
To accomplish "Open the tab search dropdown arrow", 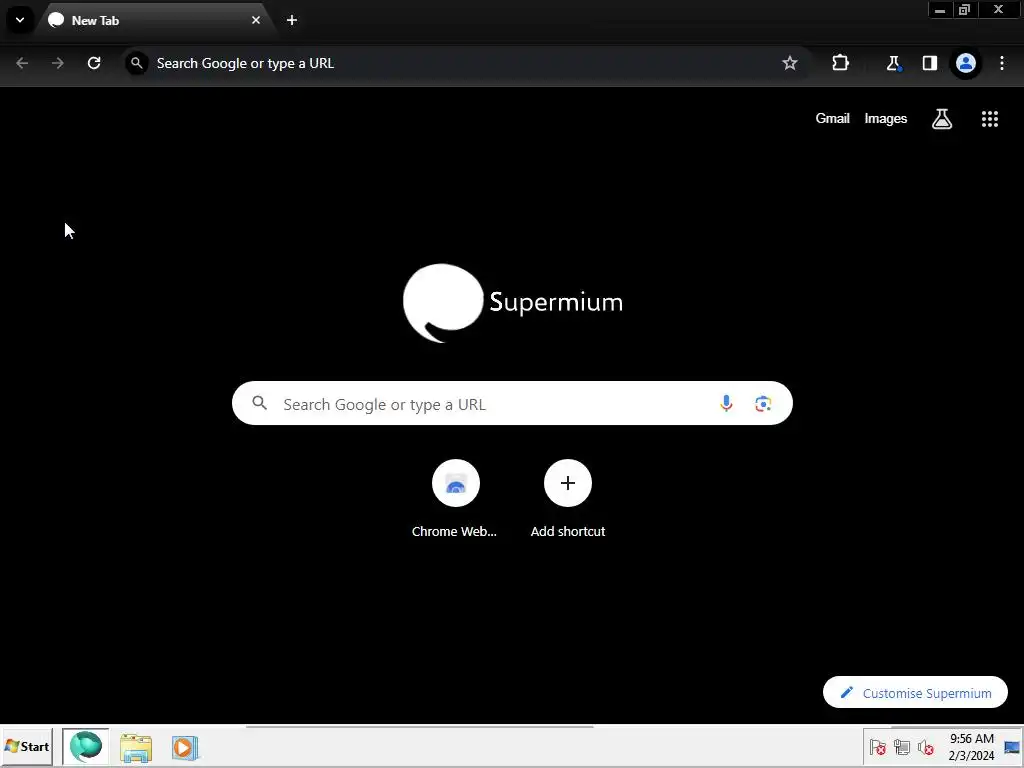I will point(20,20).
